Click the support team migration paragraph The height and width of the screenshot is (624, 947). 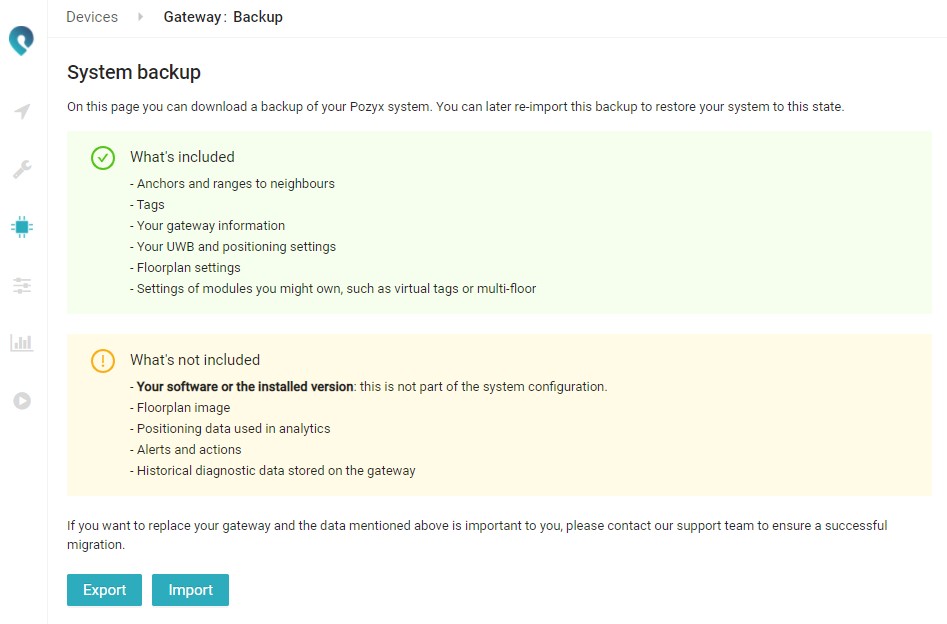pos(477,535)
